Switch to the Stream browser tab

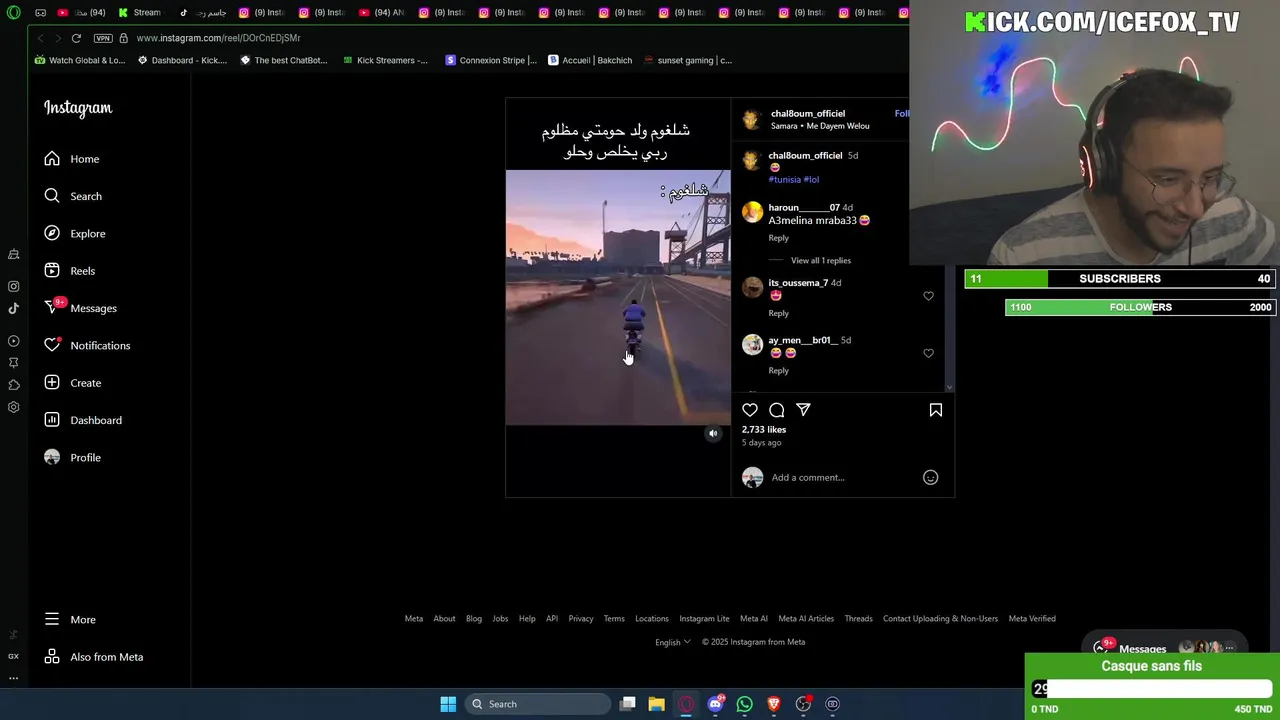pyautogui.click(x=139, y=12)
